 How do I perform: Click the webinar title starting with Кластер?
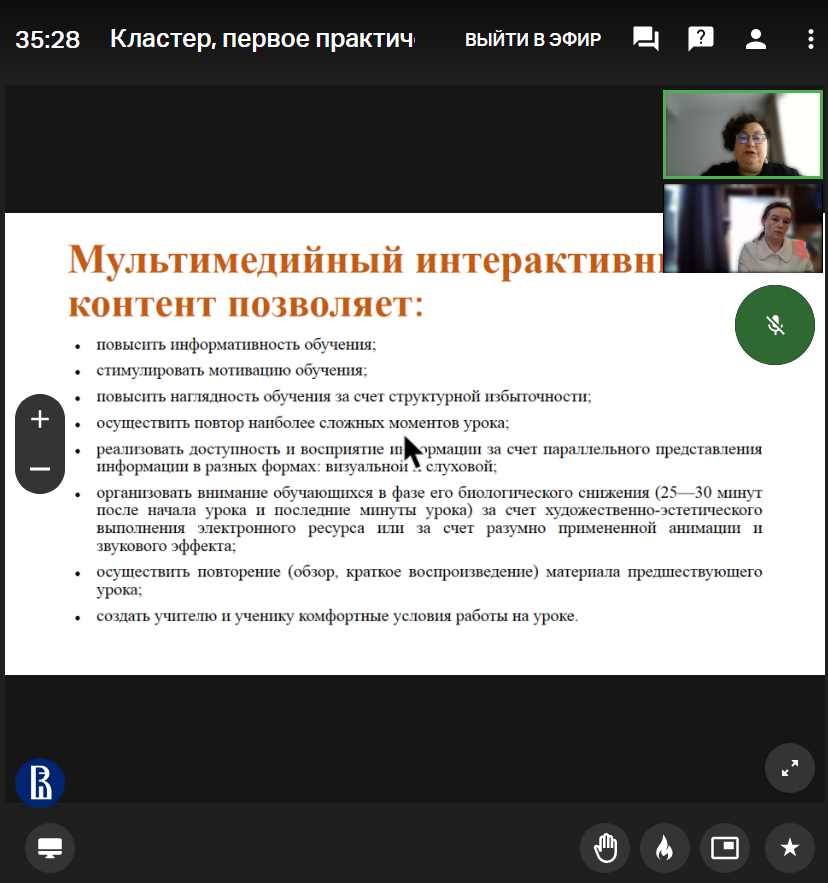click(262, 40)
